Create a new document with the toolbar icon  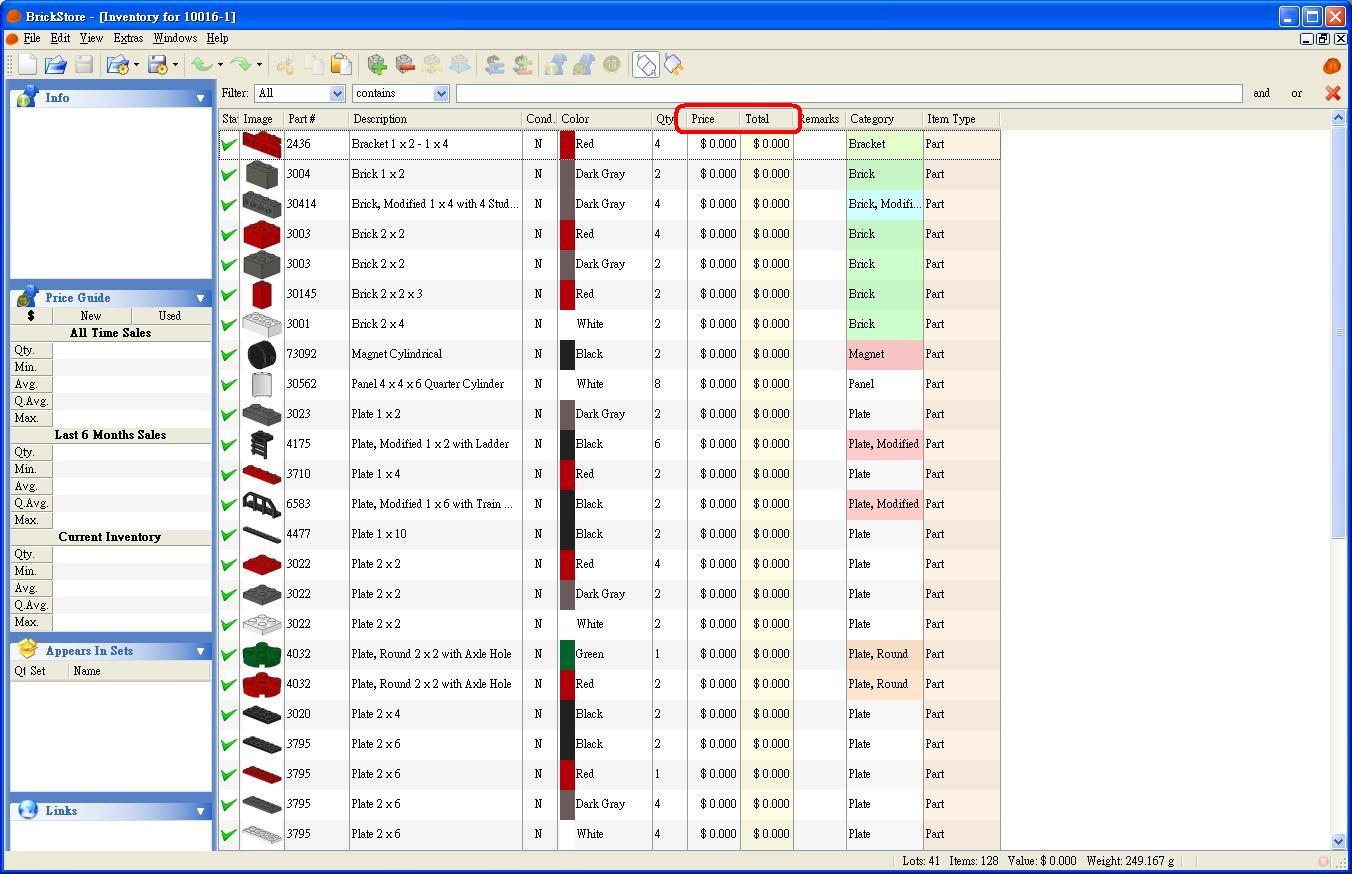(27, 65)
